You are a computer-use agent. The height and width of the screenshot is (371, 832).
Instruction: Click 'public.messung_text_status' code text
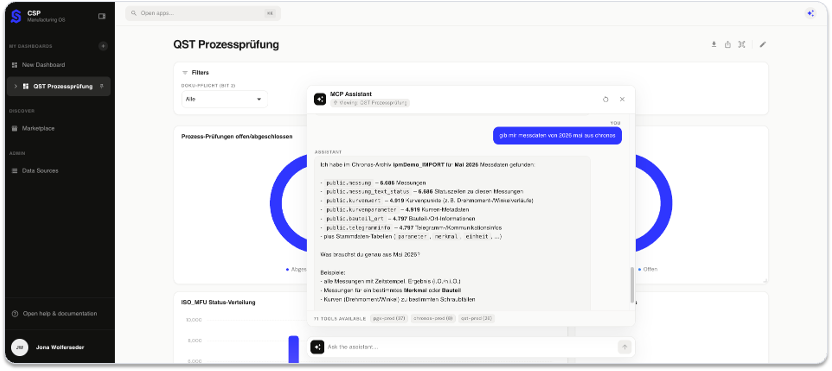click(368, 191)
